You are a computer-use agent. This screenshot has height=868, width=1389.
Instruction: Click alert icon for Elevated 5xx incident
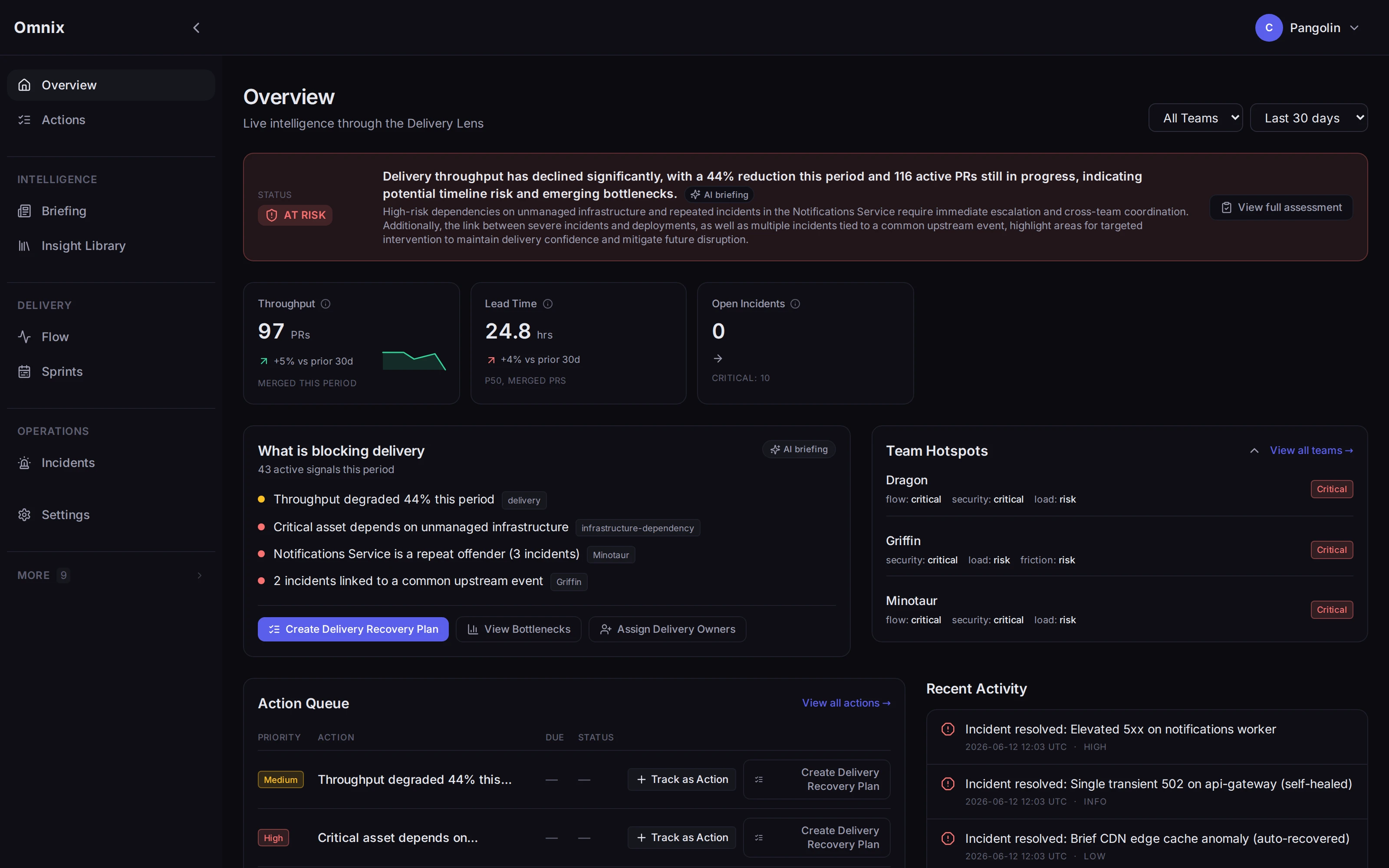point(948,729)
